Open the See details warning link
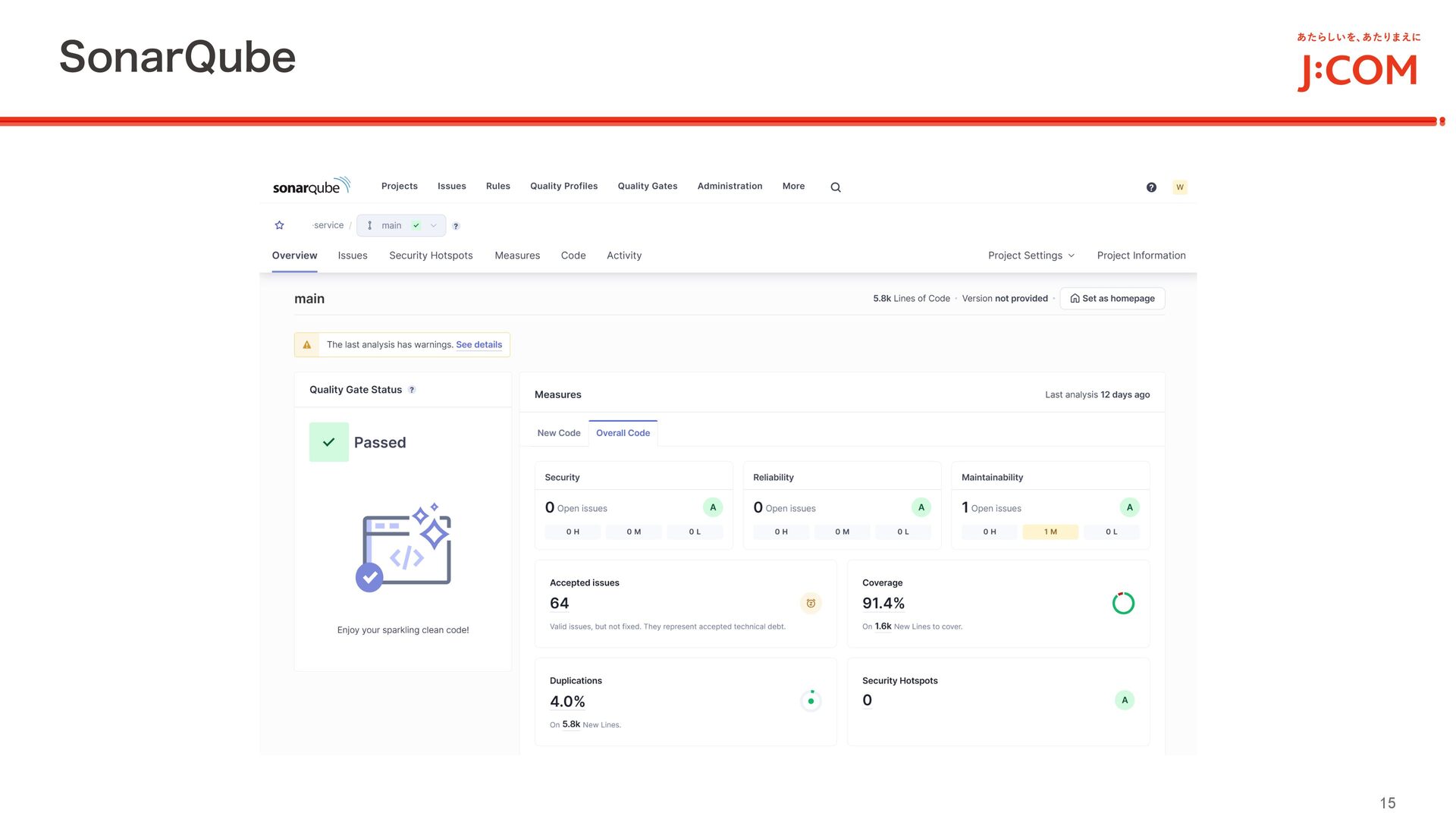This screenshot has height=819, width=1456. 479,345
